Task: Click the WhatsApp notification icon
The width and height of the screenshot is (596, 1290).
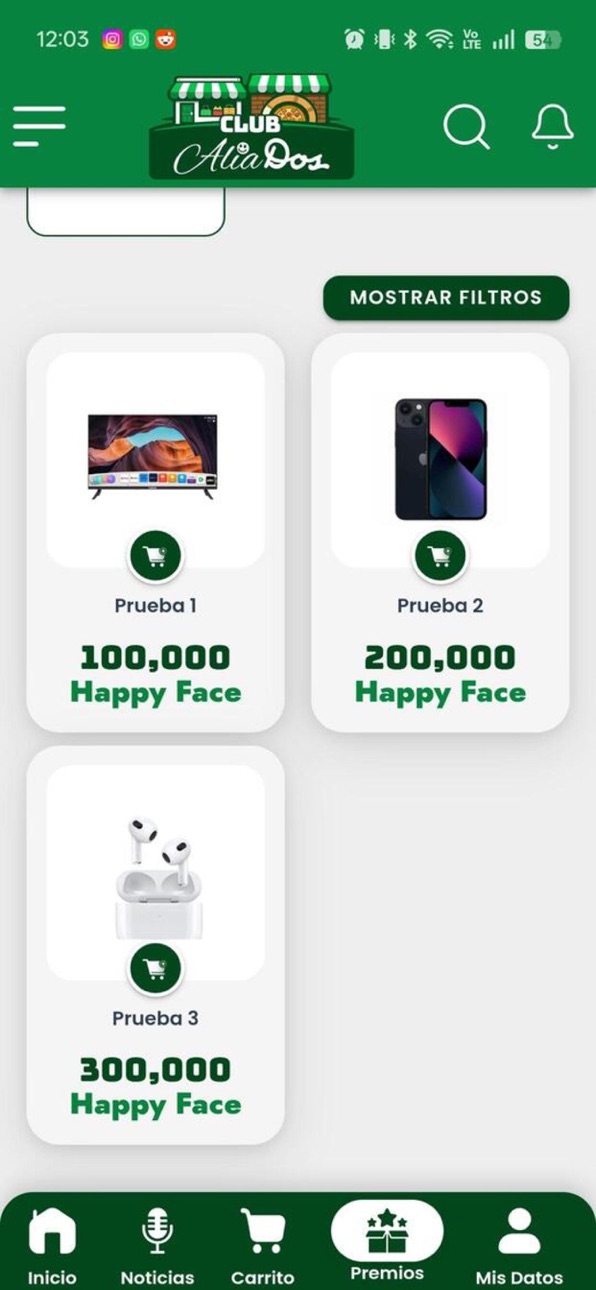Action: pyautogui.click(x=139, y=39)
